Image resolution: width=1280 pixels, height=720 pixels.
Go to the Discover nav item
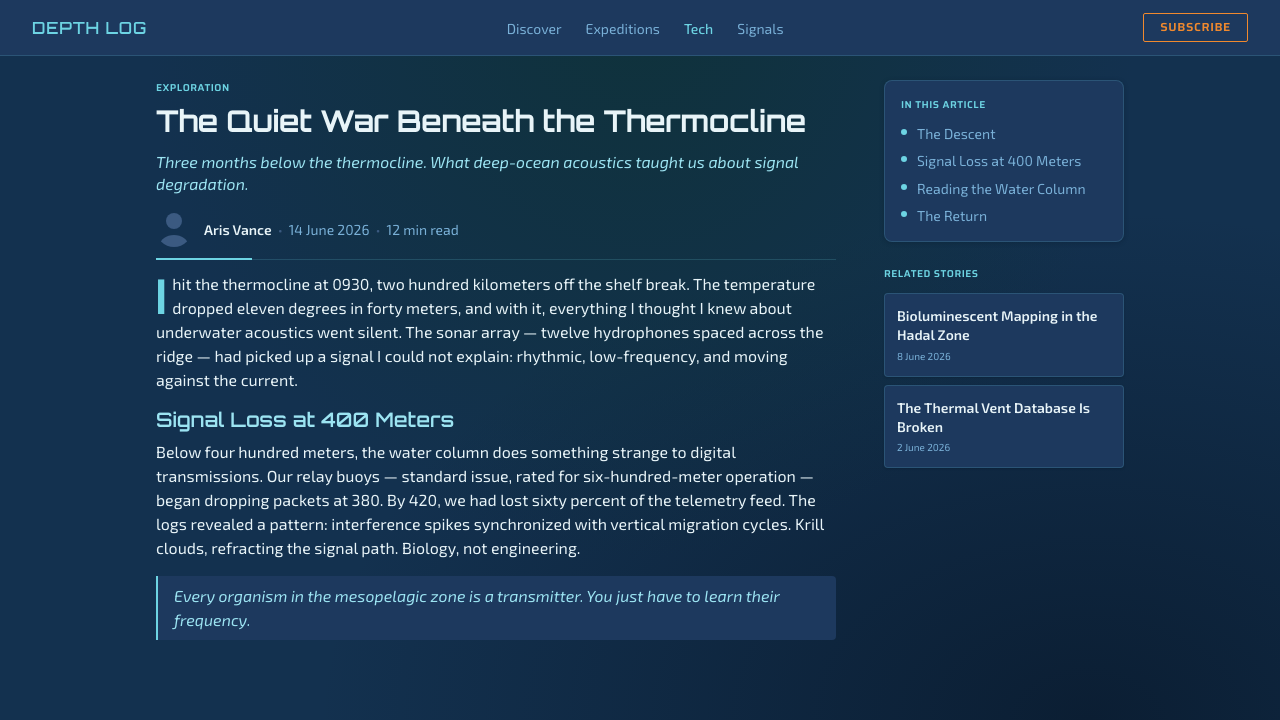(x=534, y=29)
